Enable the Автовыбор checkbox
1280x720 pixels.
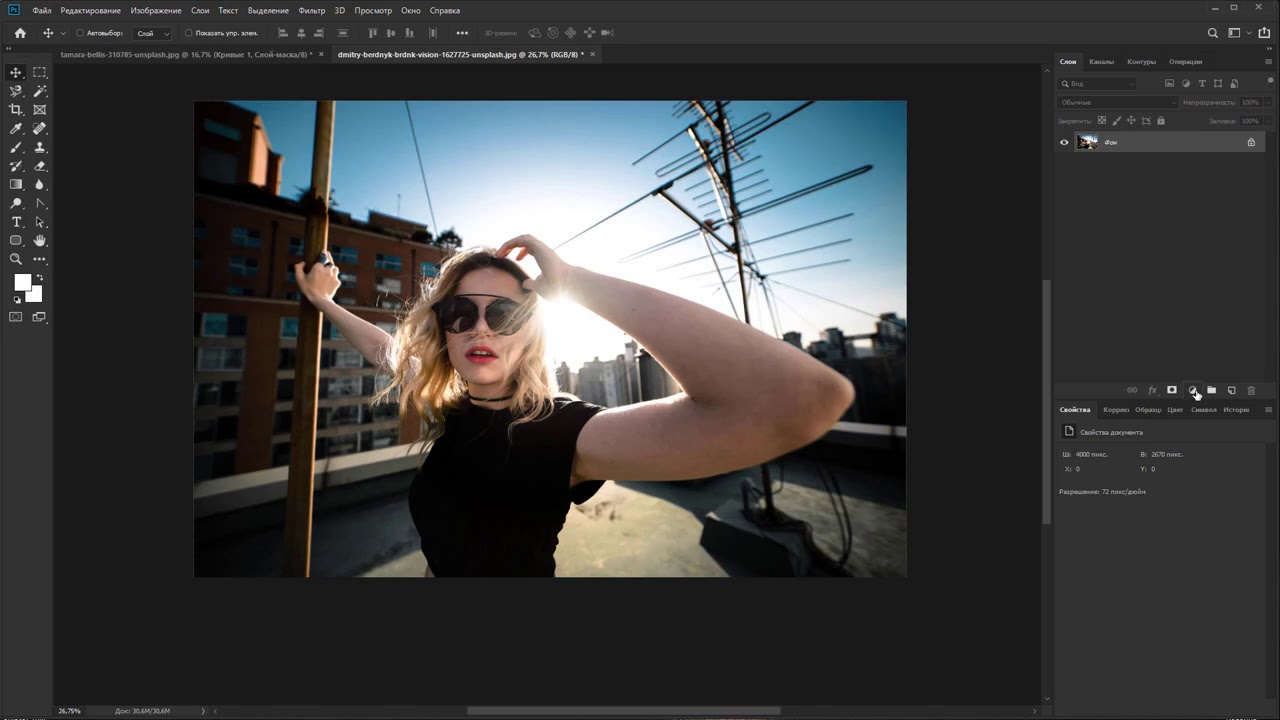tap(80, 33)
